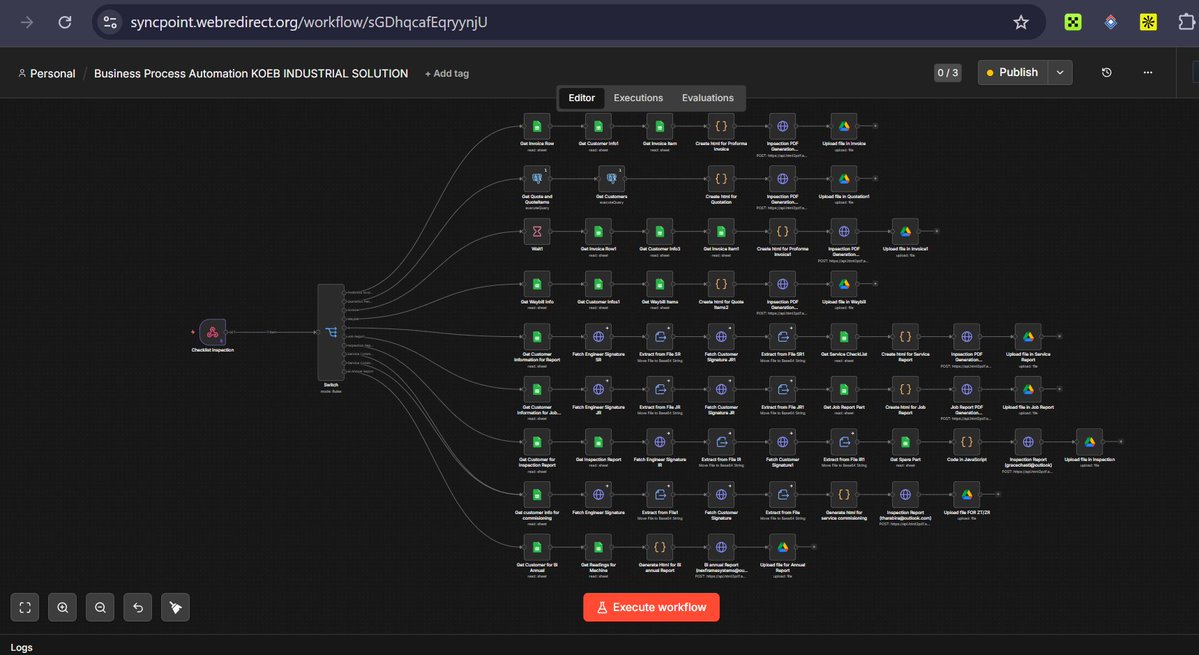Fit the workflow to view

pos(24,608)
